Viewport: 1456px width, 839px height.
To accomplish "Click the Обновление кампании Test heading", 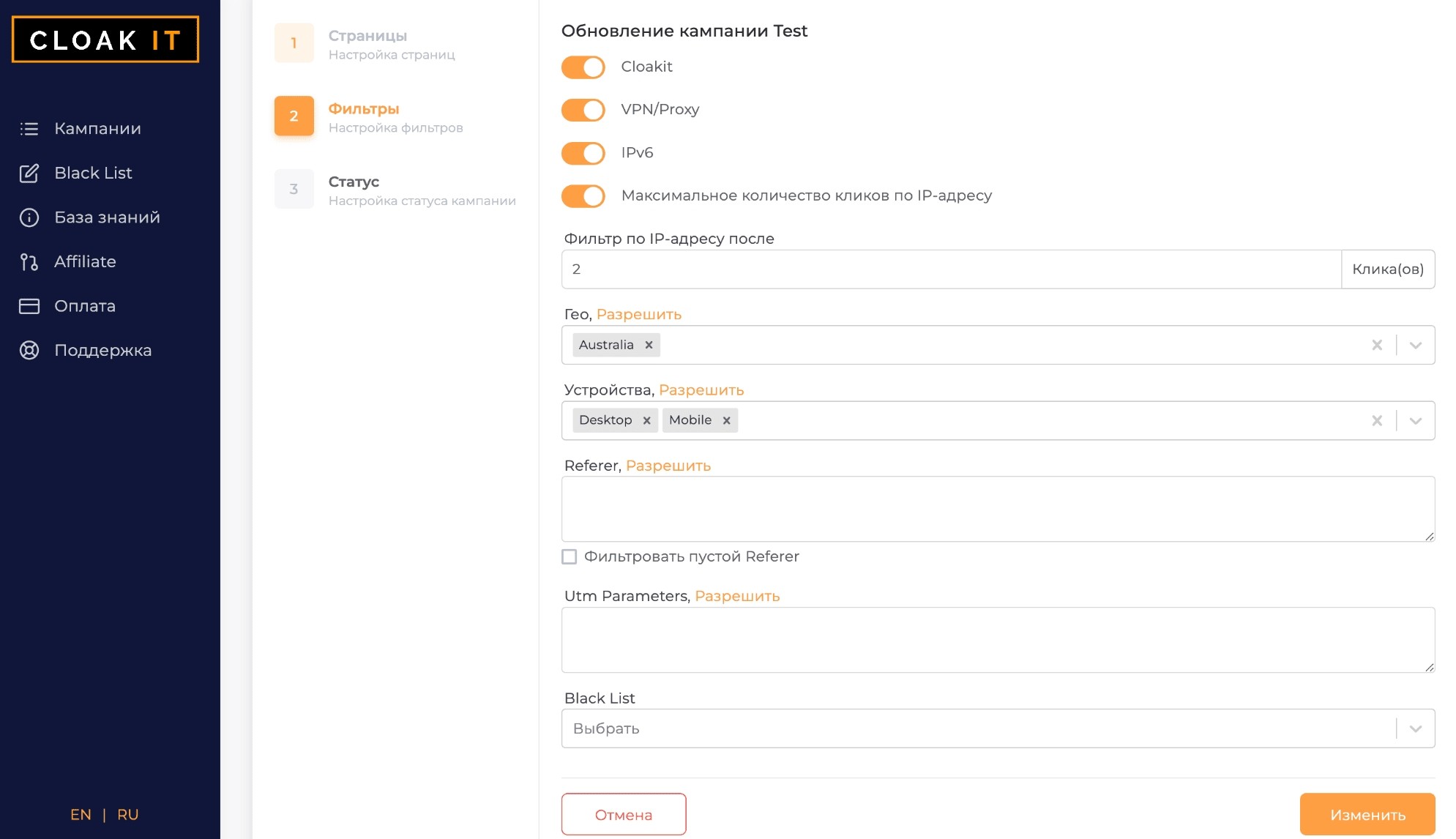I will [684, 31].
